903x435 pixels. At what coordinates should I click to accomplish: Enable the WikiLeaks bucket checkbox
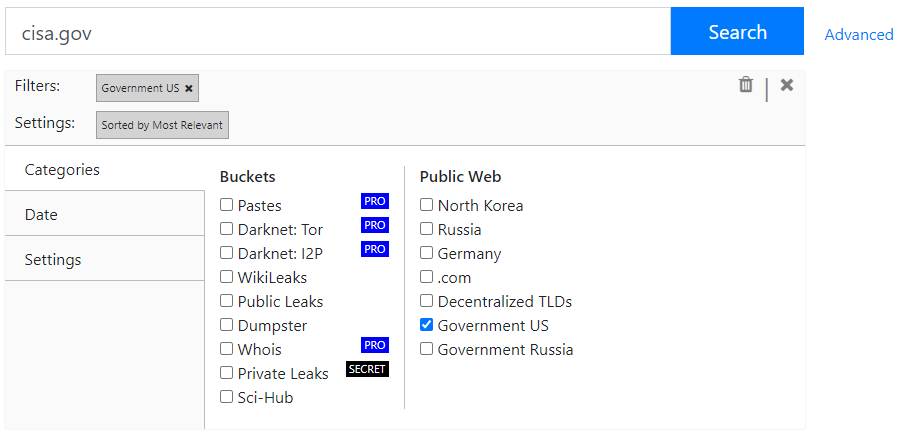[x=227, y=277]
